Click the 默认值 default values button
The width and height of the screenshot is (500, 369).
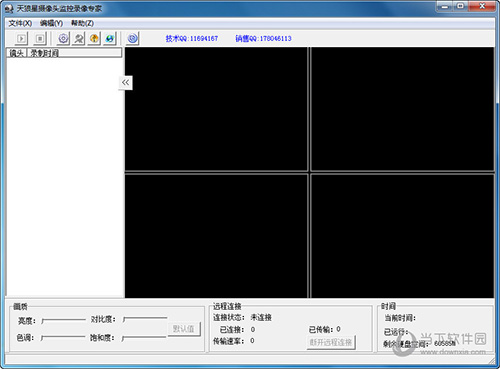(184, 329)
